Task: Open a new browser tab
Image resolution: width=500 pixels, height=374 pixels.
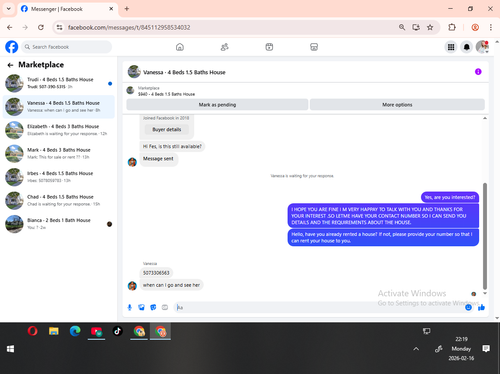Action: 127,9
